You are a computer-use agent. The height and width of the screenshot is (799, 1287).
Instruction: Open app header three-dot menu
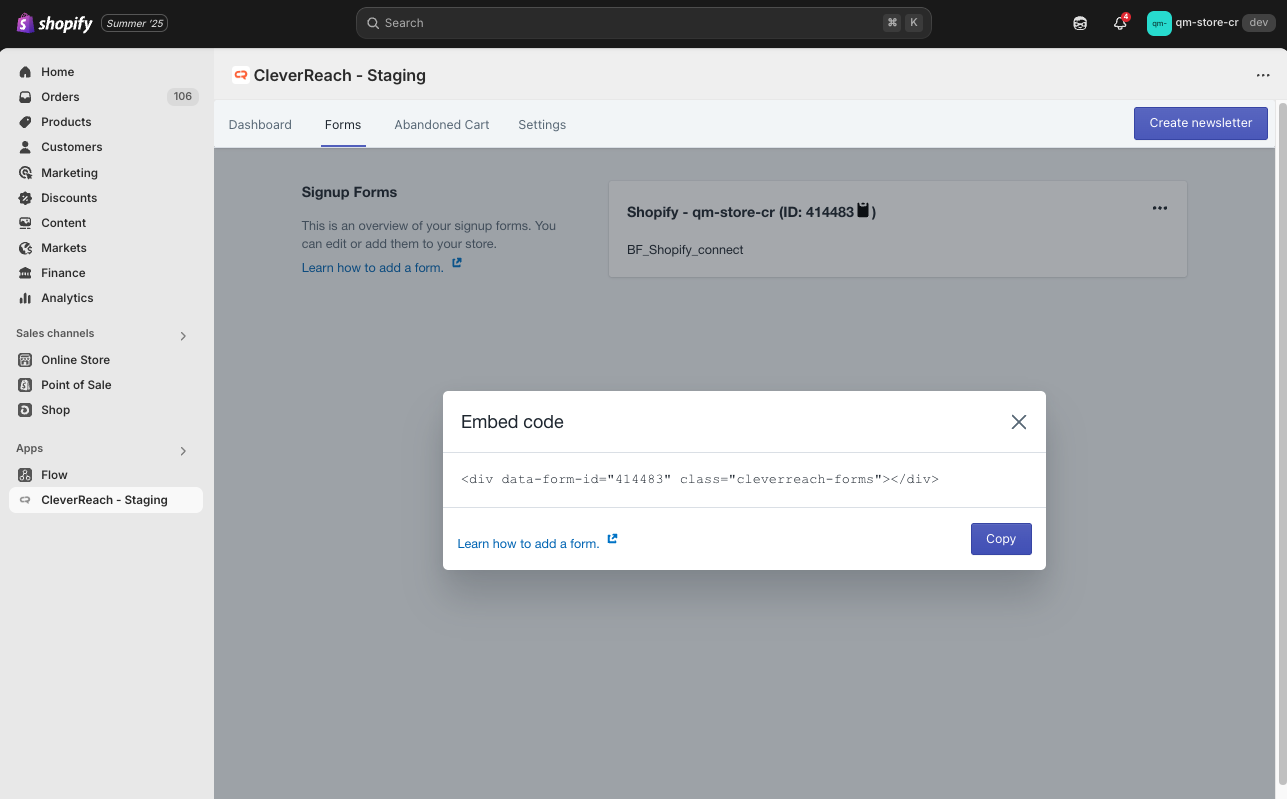[1263, 75]
